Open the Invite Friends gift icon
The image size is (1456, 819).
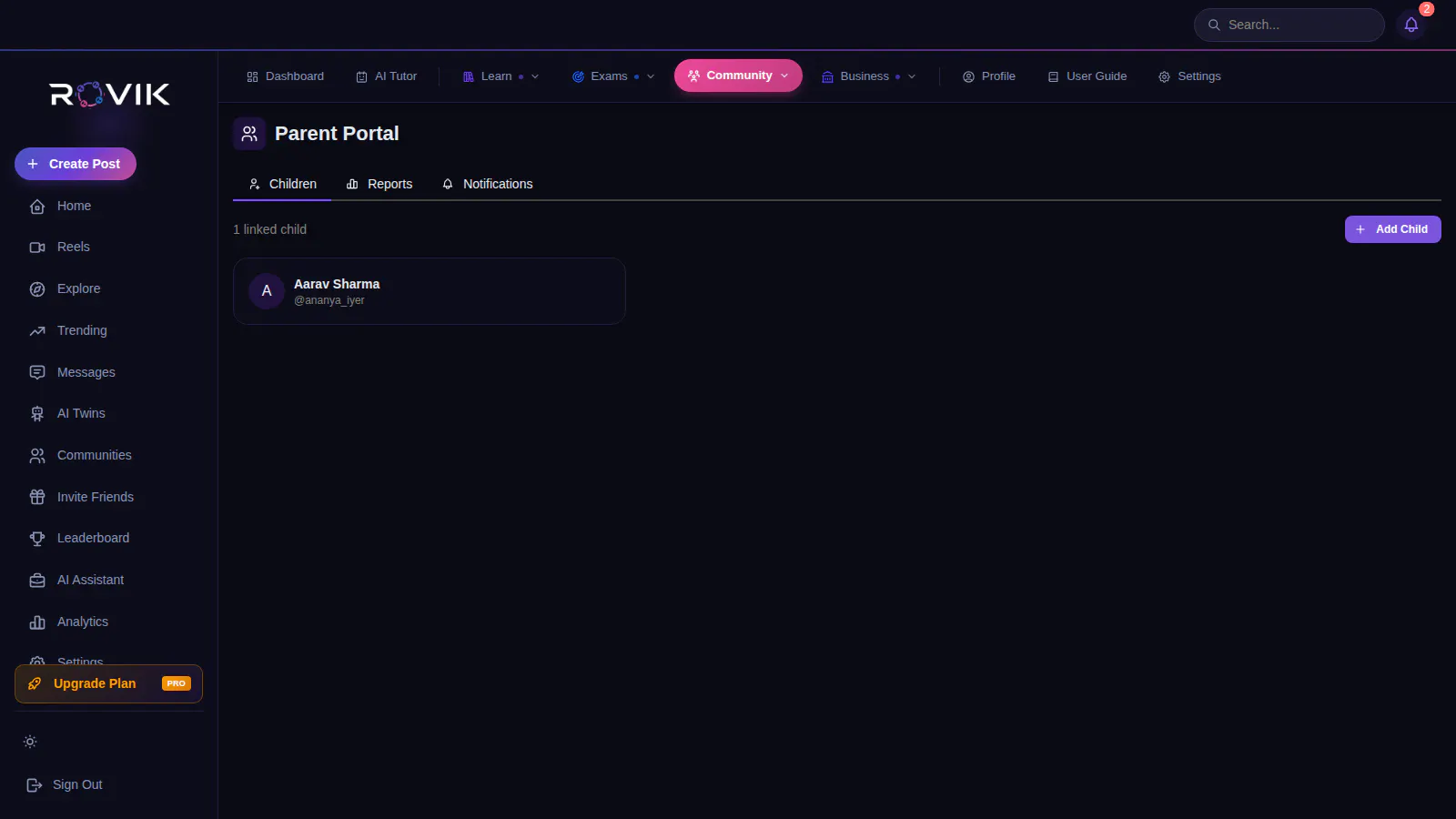click(37, 497)
